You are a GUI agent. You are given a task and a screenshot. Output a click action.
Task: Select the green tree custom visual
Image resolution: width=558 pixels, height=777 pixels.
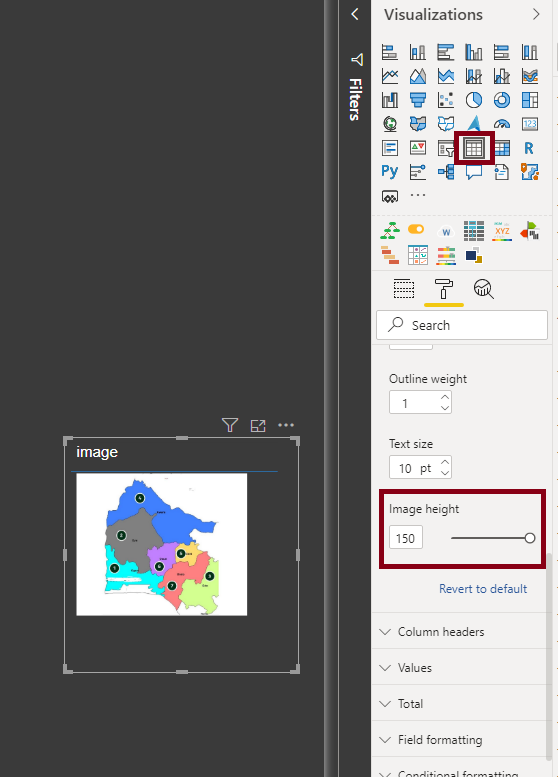[390, 231]
